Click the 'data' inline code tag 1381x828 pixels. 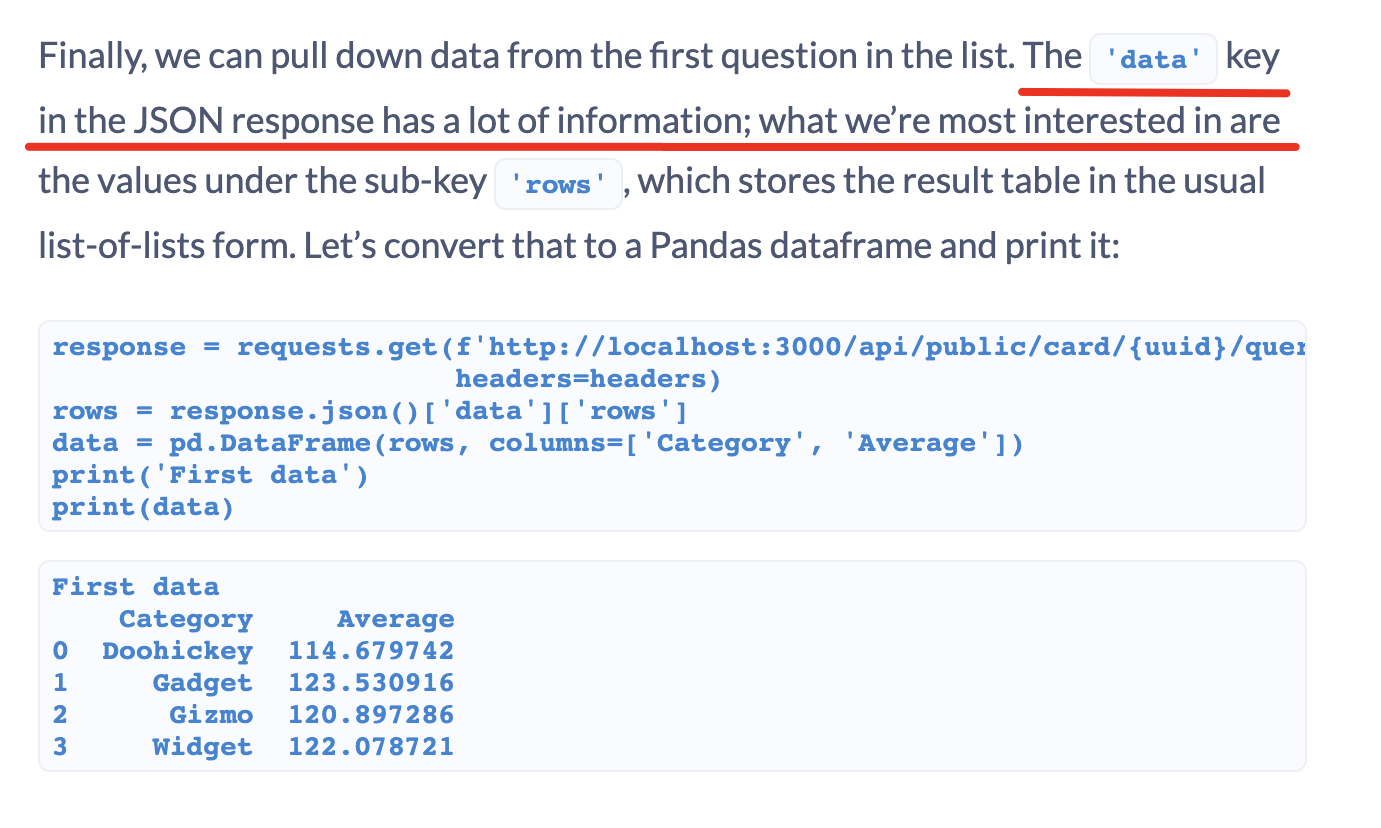[x=1153, y=59]
